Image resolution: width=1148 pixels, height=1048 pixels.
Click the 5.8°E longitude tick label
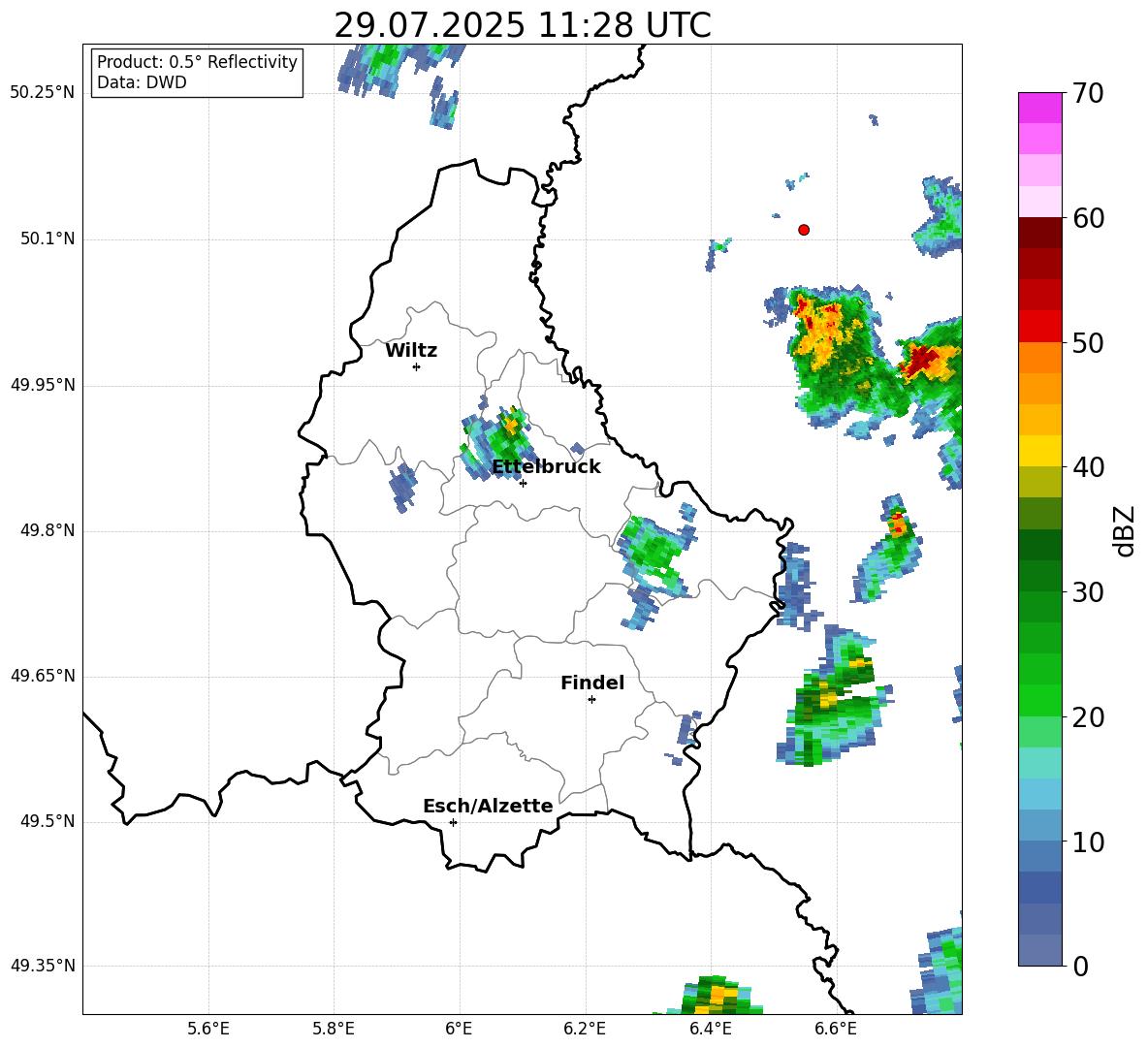334,1029
